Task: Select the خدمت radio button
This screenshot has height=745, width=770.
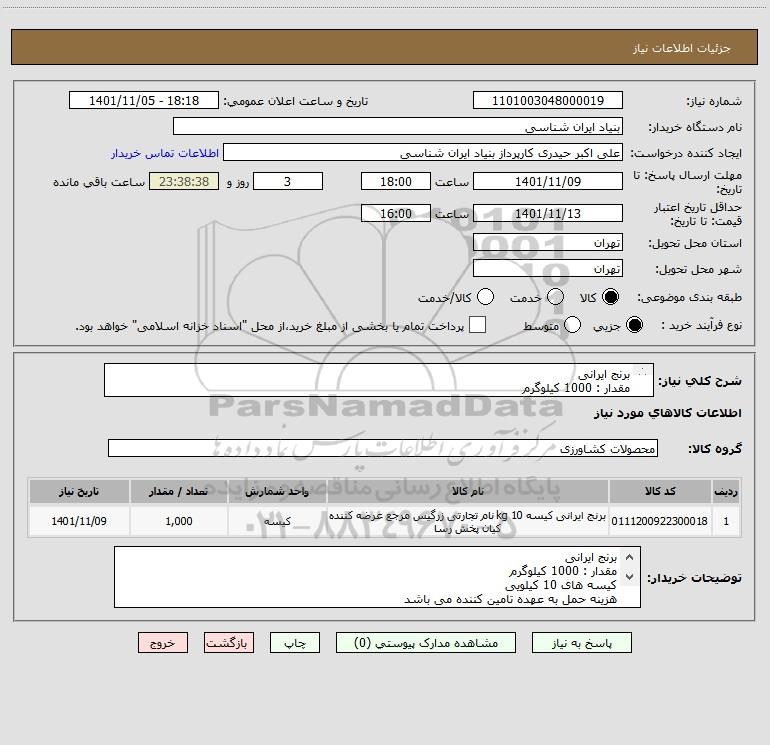Action: 555,297
